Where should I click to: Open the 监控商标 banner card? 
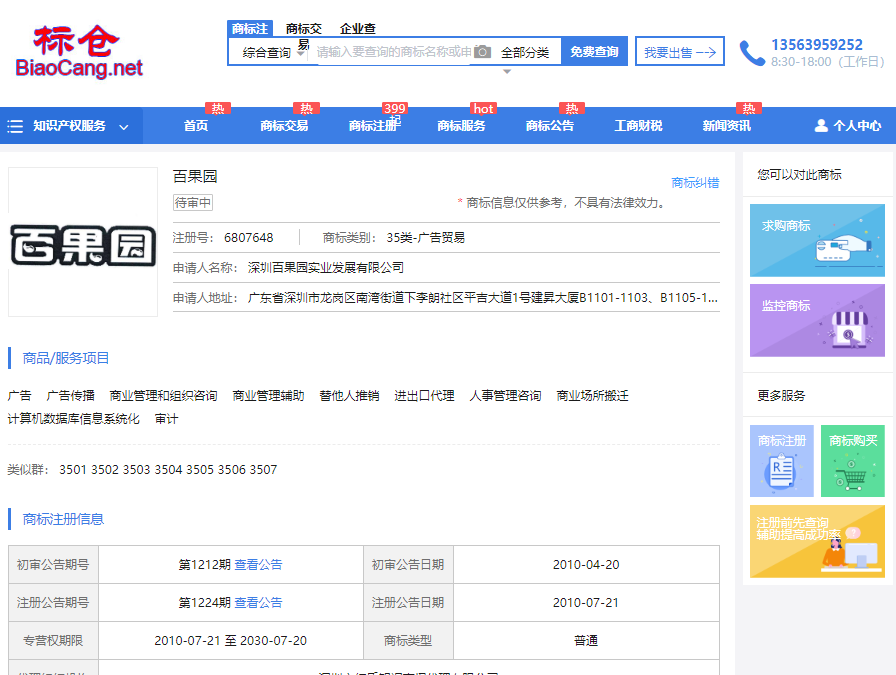coord(817,321)
